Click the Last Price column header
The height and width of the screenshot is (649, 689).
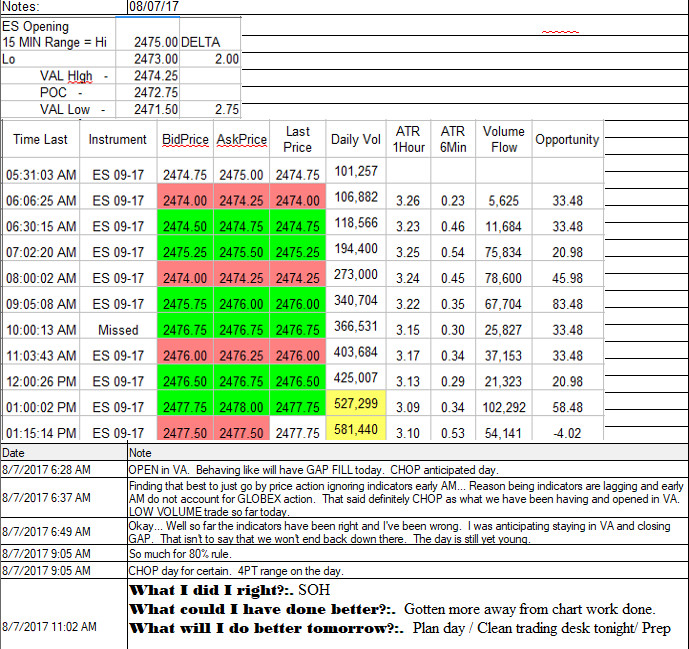[x=297, y=139]
